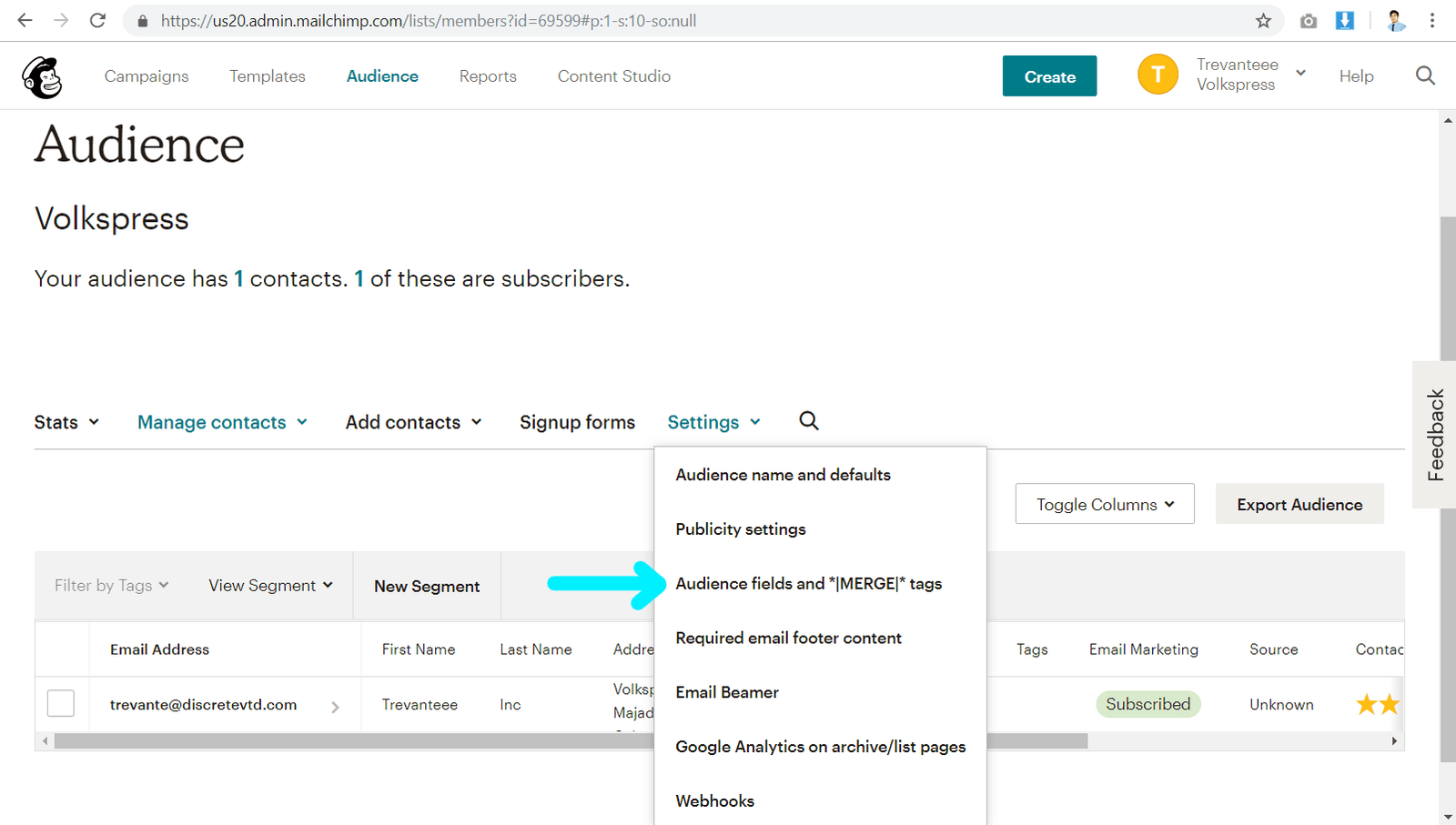
Task: Click the Source column header
Action: point(1273,649)
